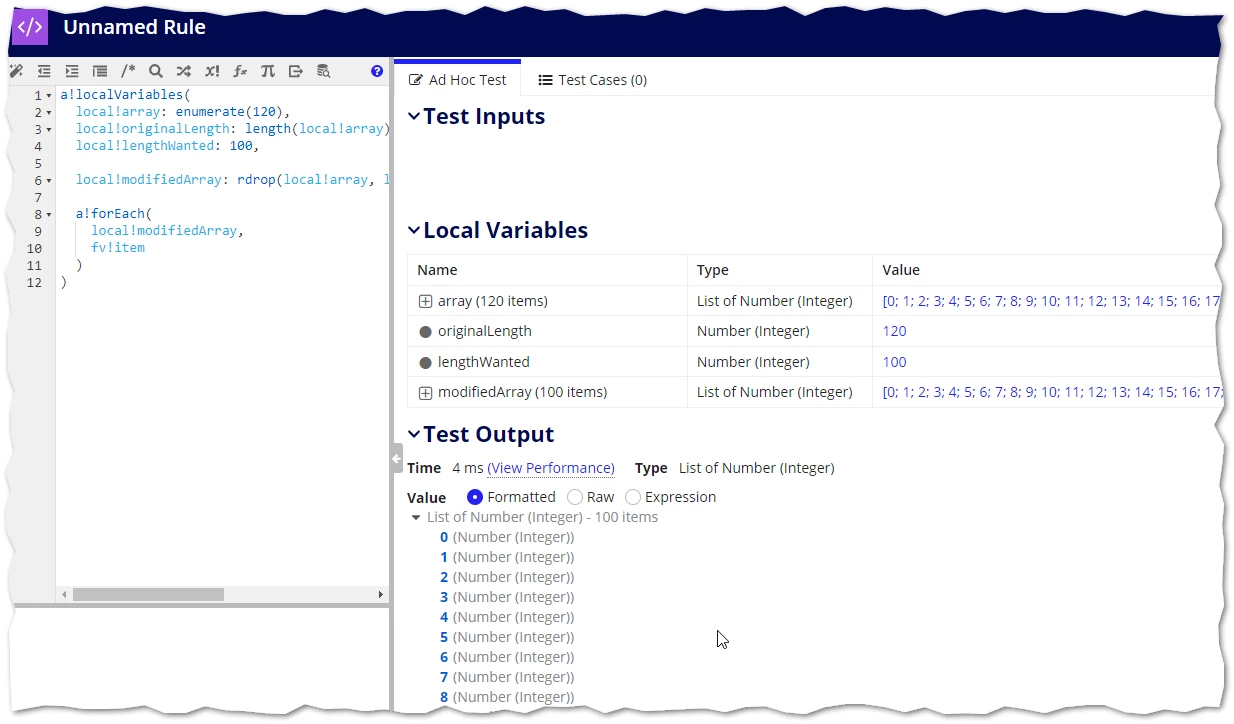This screenshot has width=1234, height=724.
Task: Click the Type column header
Action: [x=713, y=270]
